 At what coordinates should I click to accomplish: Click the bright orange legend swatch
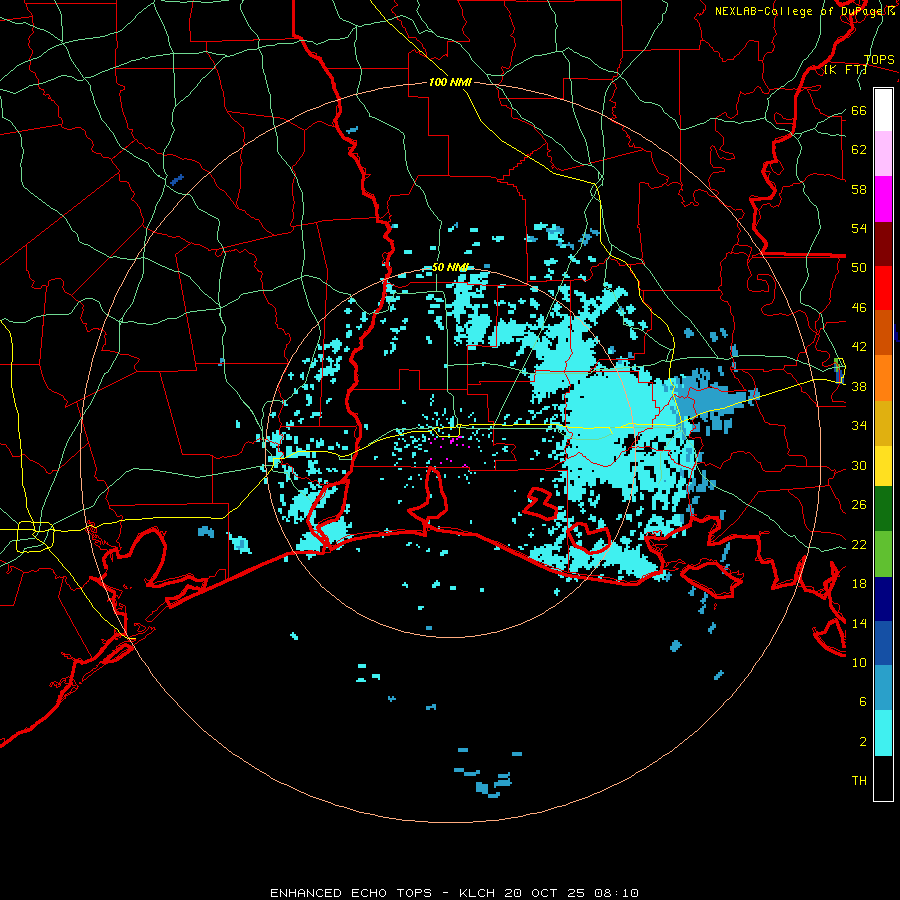[x=883, y=378]
